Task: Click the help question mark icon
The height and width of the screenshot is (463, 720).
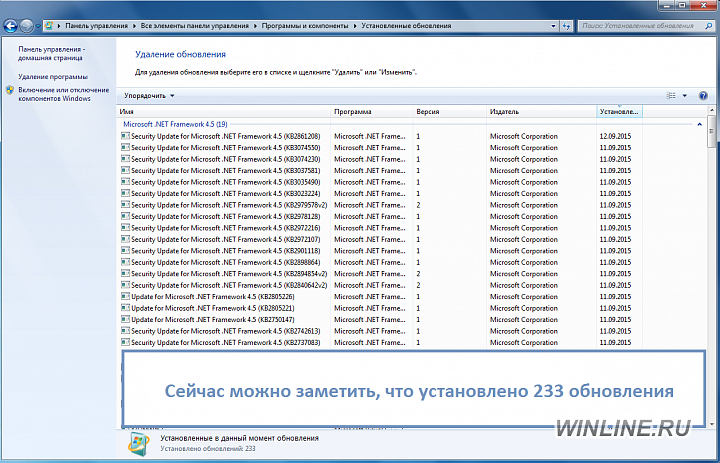Action: (704, 95)
